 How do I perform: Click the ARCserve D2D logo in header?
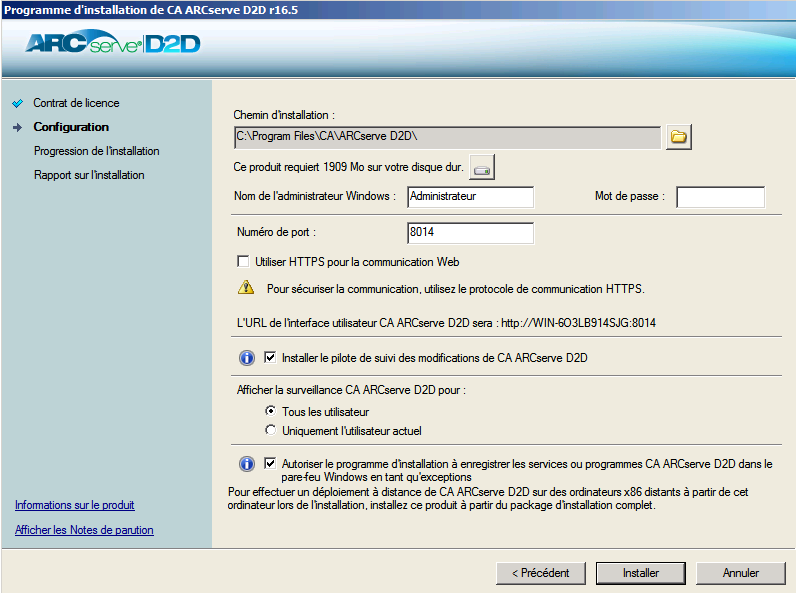pyautogui.click(x=113, y=43)
